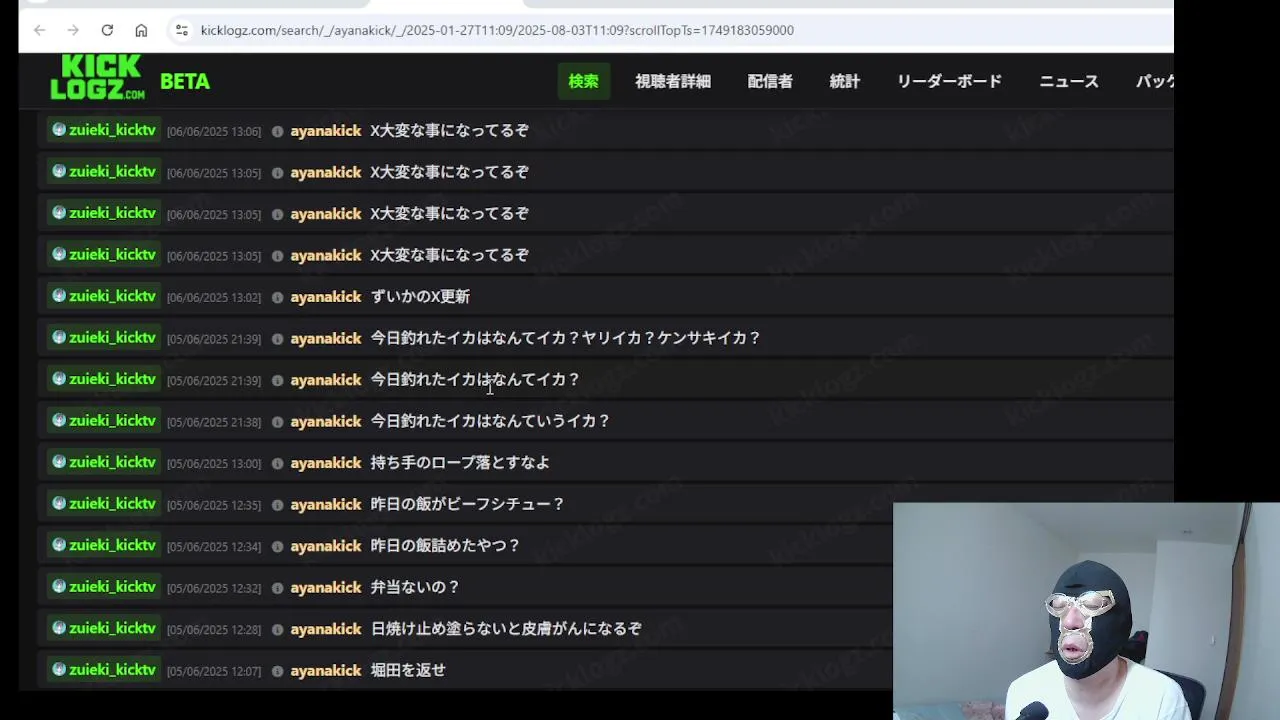Click the timestamp [05/06/2025 13:00]
The height and width of the screenshot is (720, 1280).
click(214, 464)
